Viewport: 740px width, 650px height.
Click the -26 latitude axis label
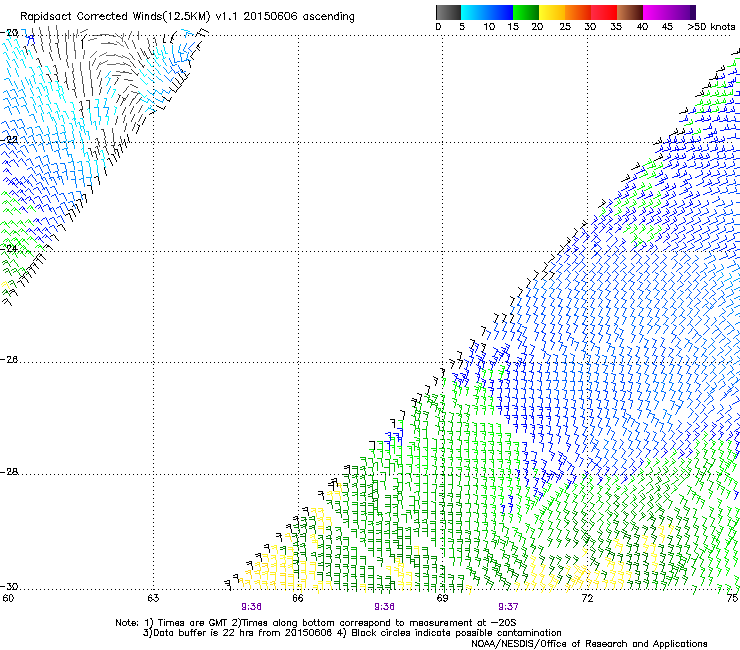[x=9, y=360]
